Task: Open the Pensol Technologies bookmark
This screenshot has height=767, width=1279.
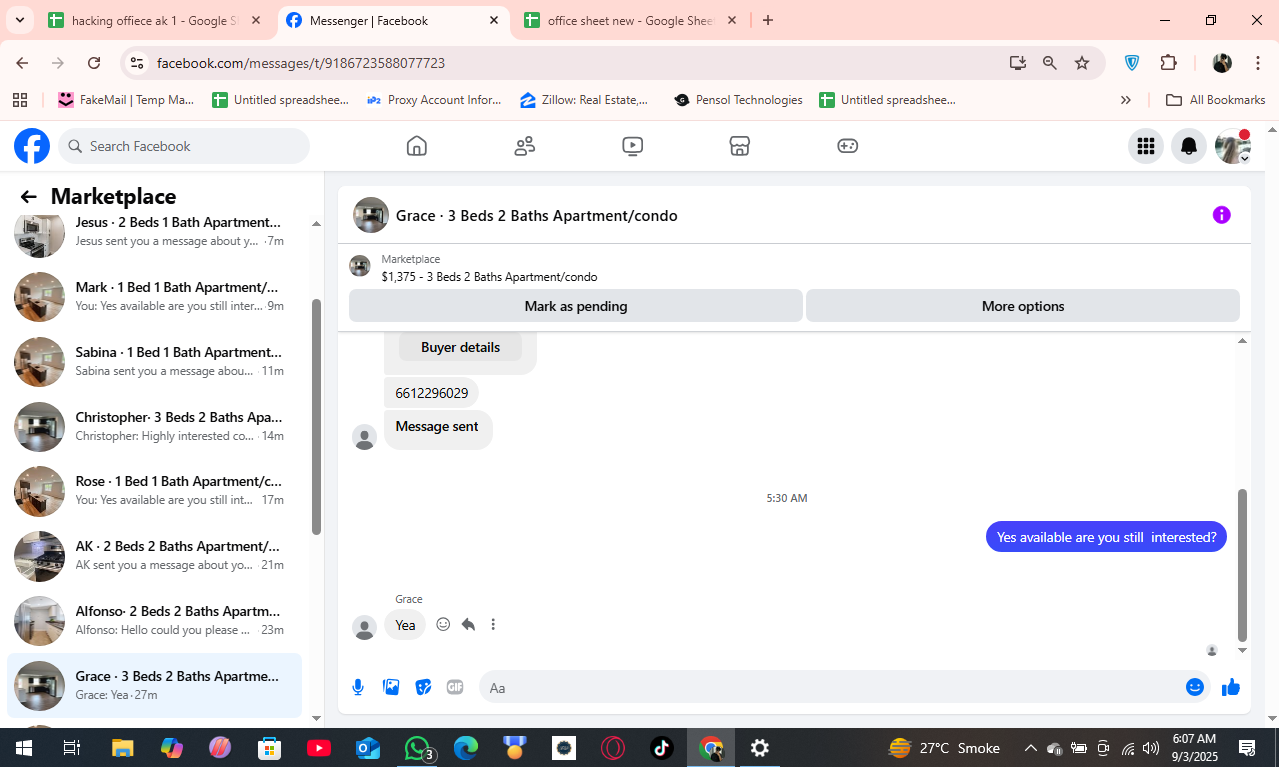Action: tap(739, 100)
